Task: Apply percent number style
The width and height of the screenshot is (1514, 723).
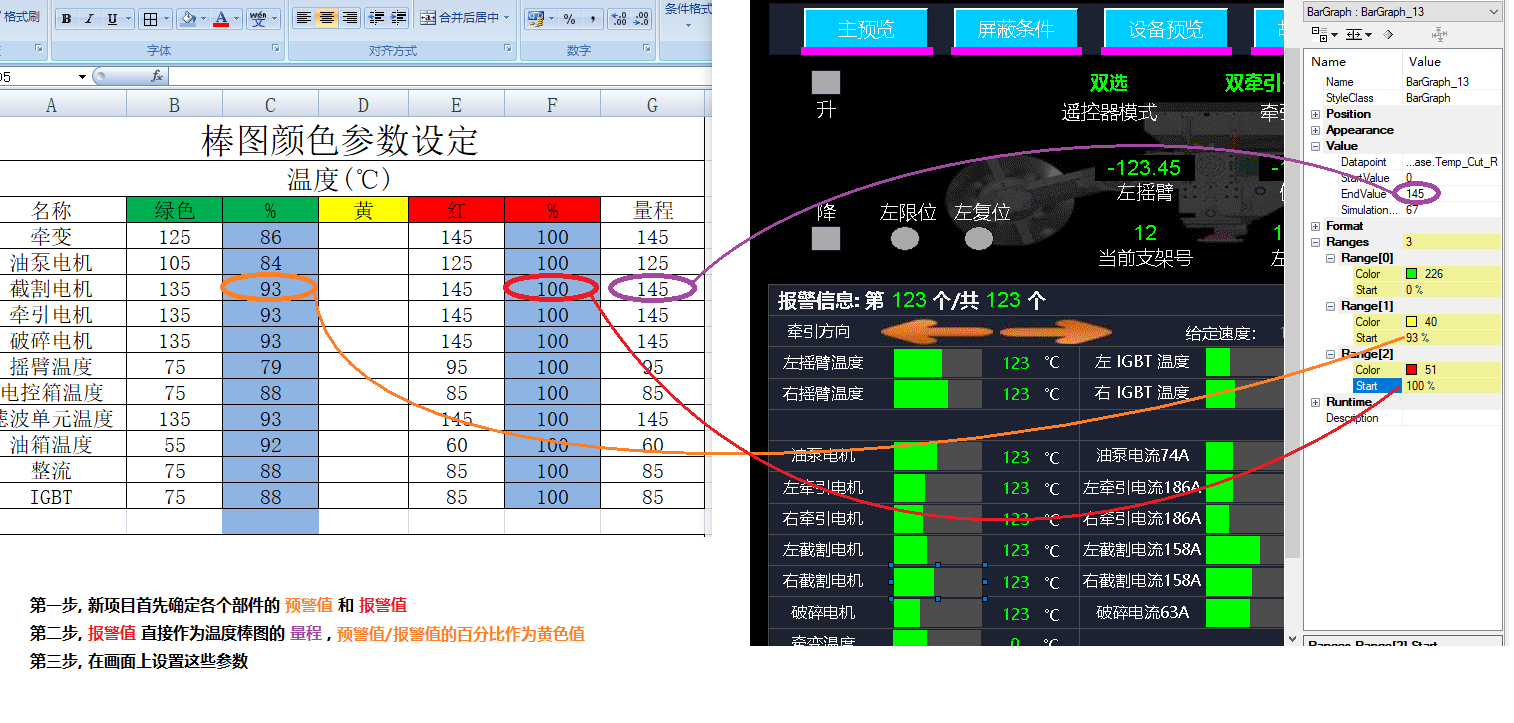Action: (569, 19)
